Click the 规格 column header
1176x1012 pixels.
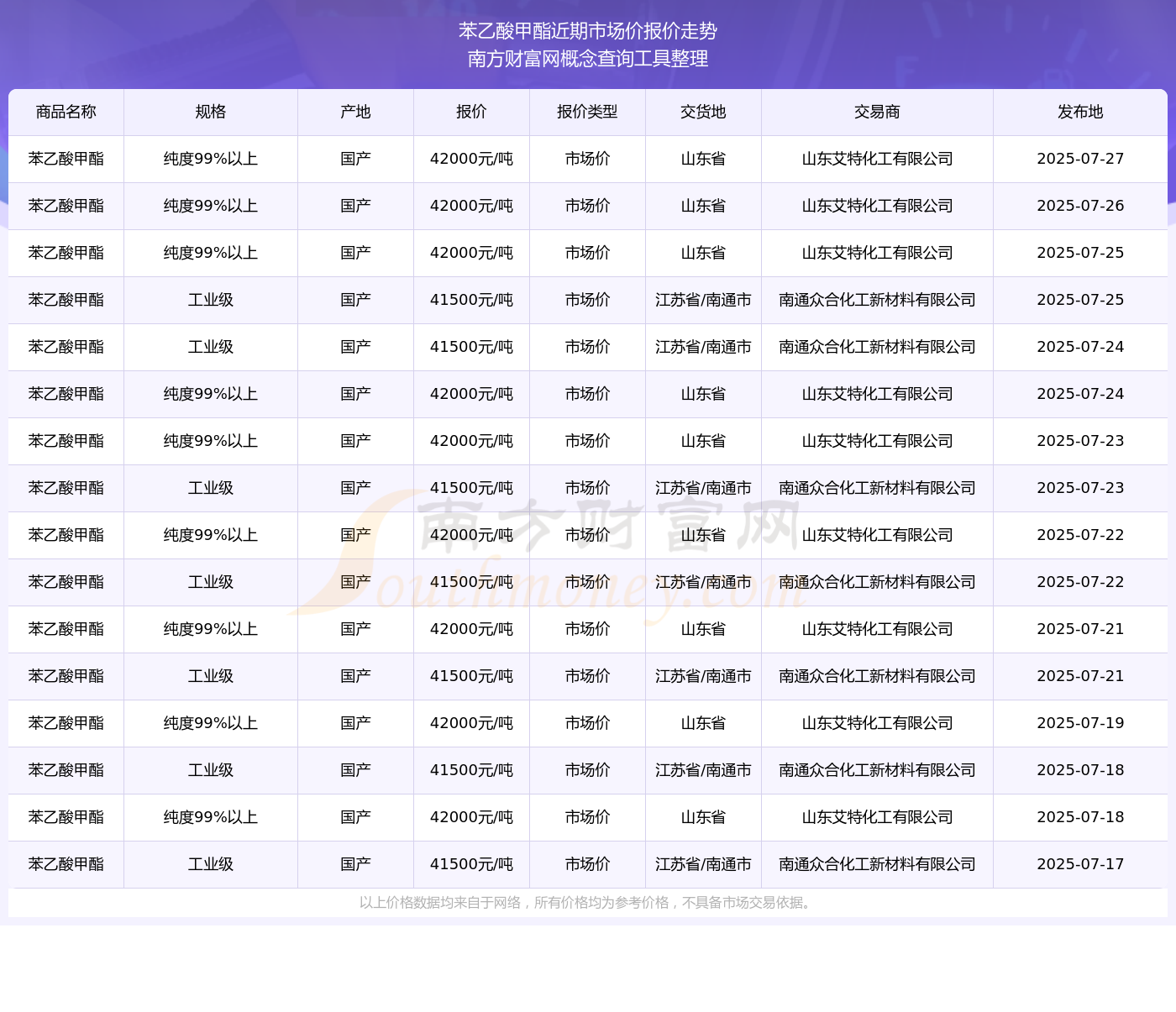pos(211,112)
